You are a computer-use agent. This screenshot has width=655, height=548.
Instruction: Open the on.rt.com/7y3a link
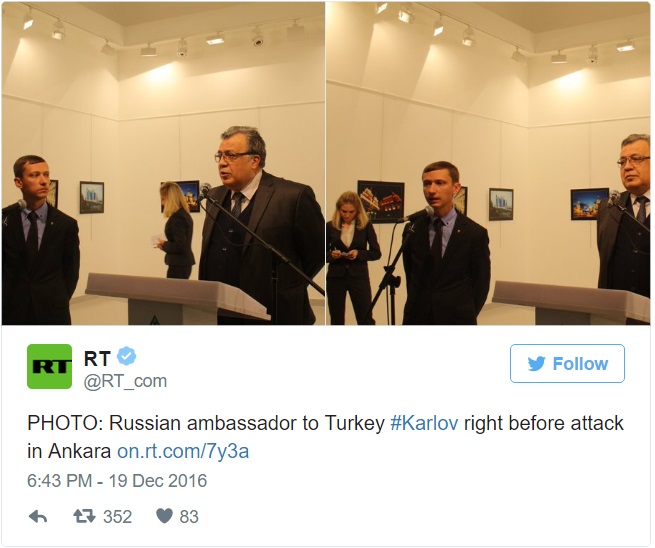click(183, 451)
